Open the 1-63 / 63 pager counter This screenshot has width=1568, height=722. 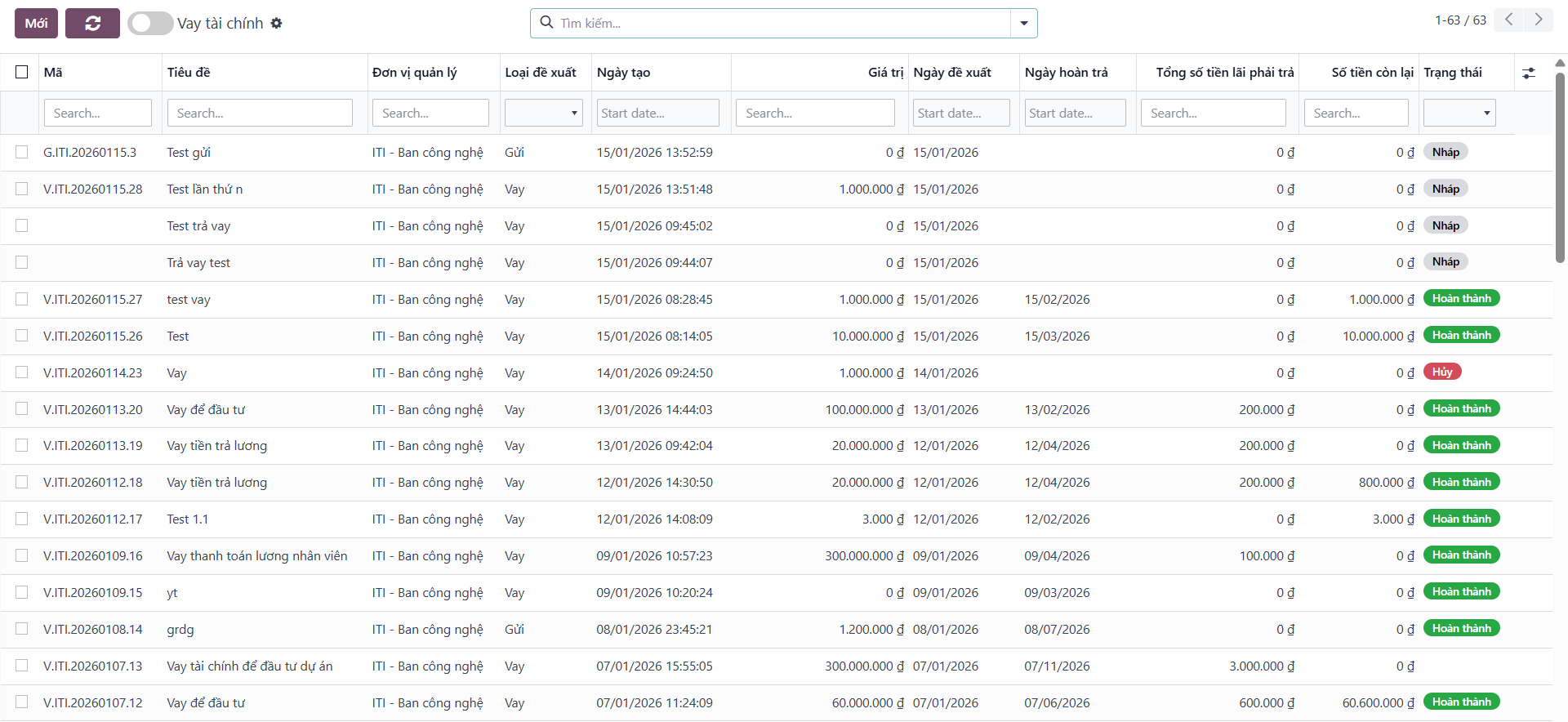(1460, 20)
